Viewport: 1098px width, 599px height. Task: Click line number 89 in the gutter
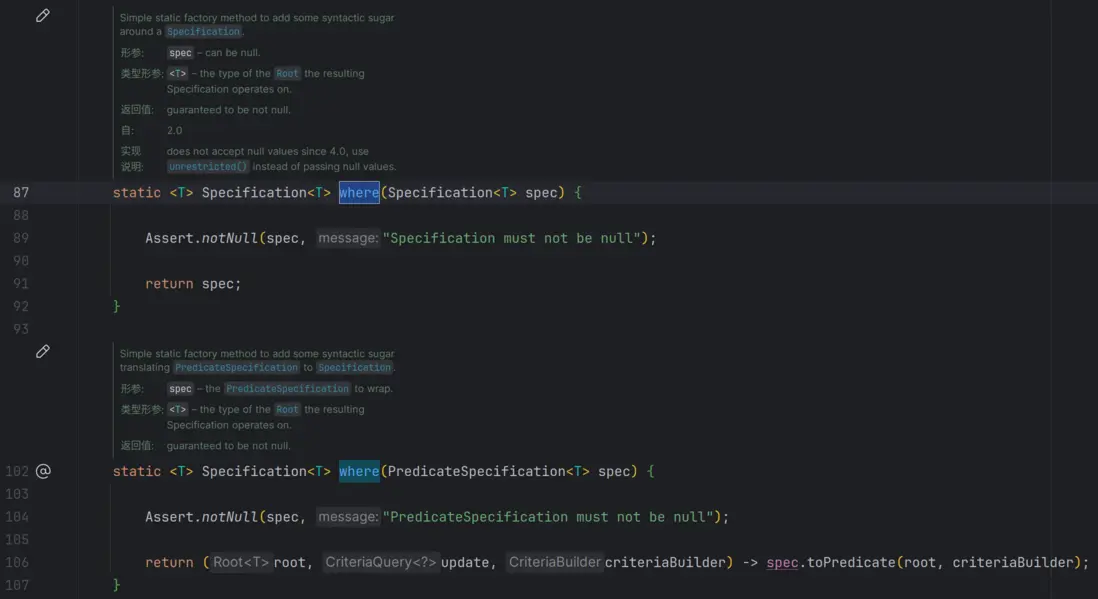pyautogui.click(x=21, y=238)
